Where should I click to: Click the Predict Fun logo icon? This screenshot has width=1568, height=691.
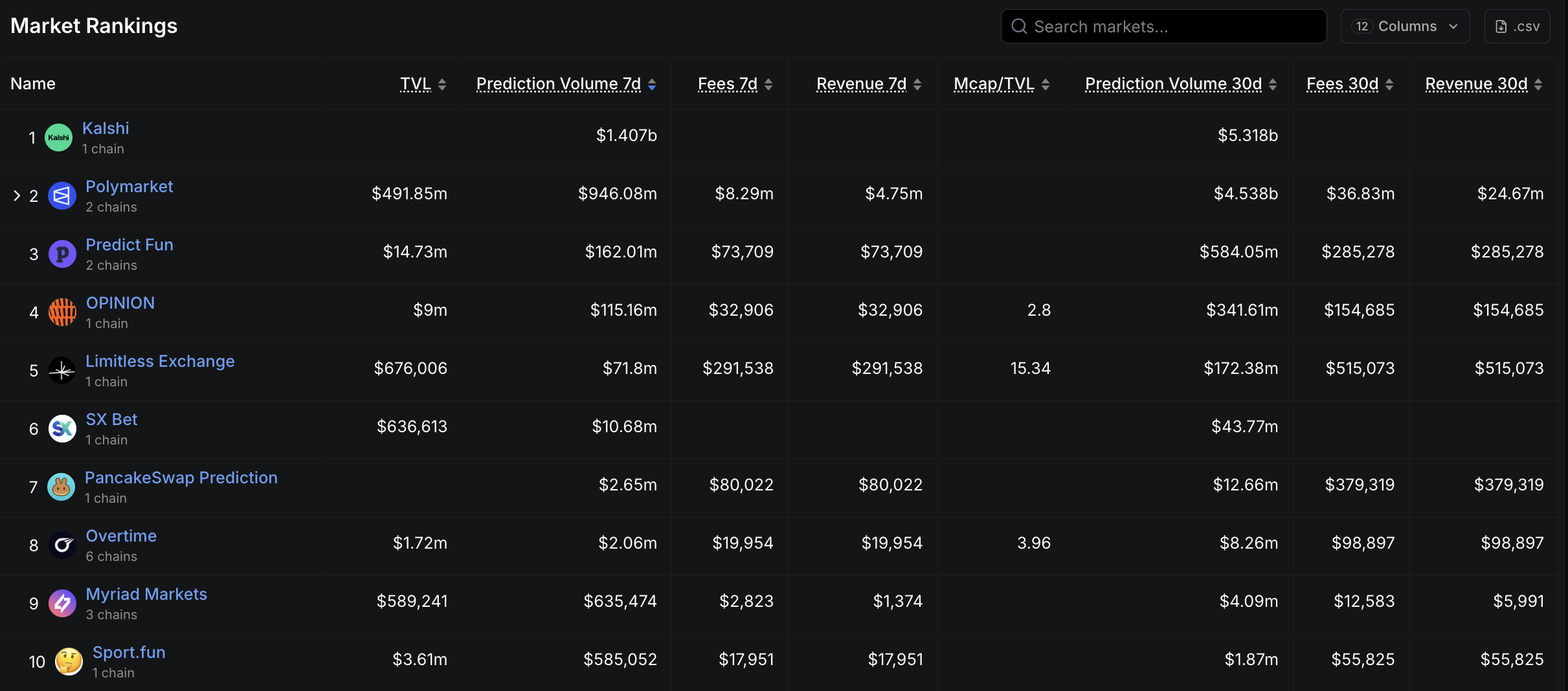(62, 254)
